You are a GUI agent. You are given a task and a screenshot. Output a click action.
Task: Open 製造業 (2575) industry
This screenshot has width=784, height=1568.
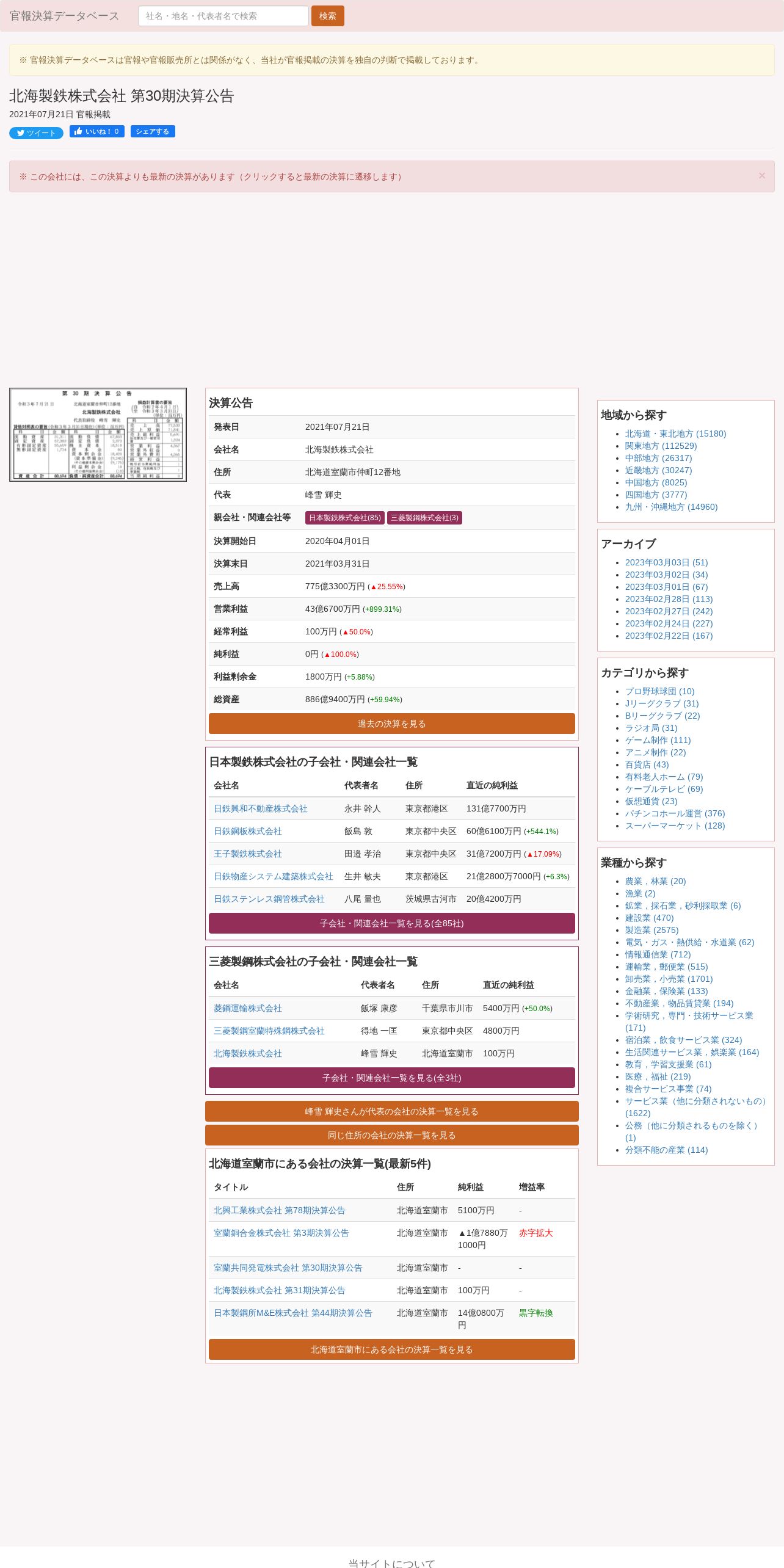652,930
